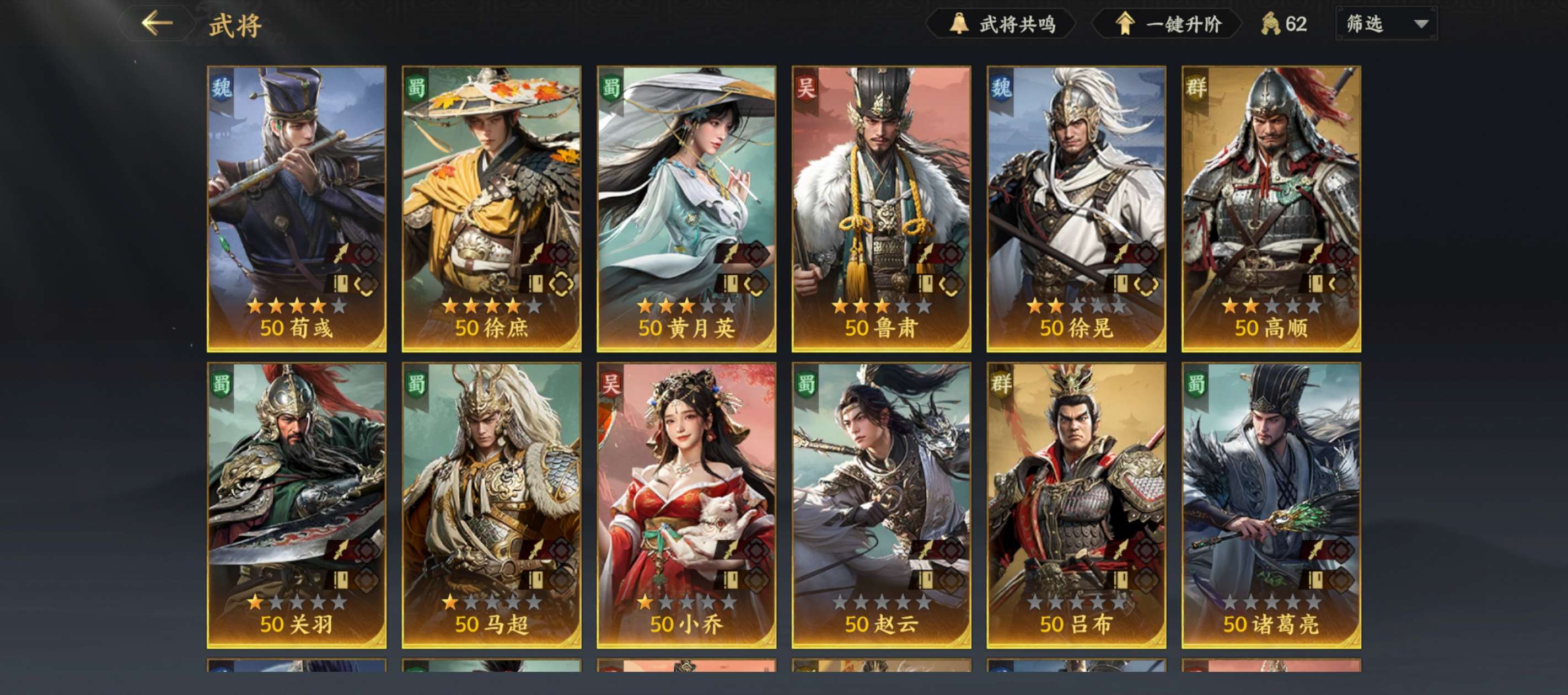1568x695 pixels.
Task: Click the 吴 faction badge on 鲁肃
Action: pos(806,89)
